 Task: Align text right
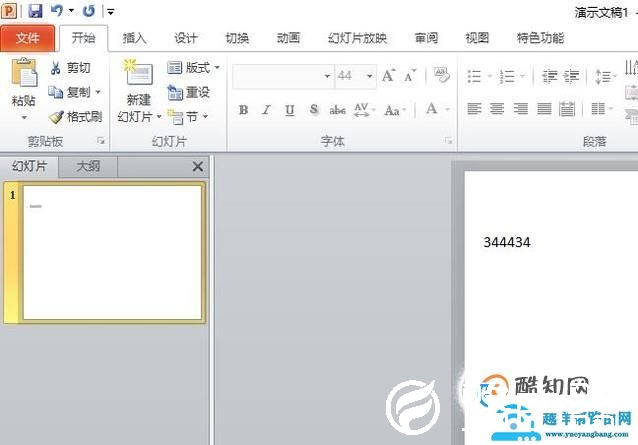click(x=520, y=109)
